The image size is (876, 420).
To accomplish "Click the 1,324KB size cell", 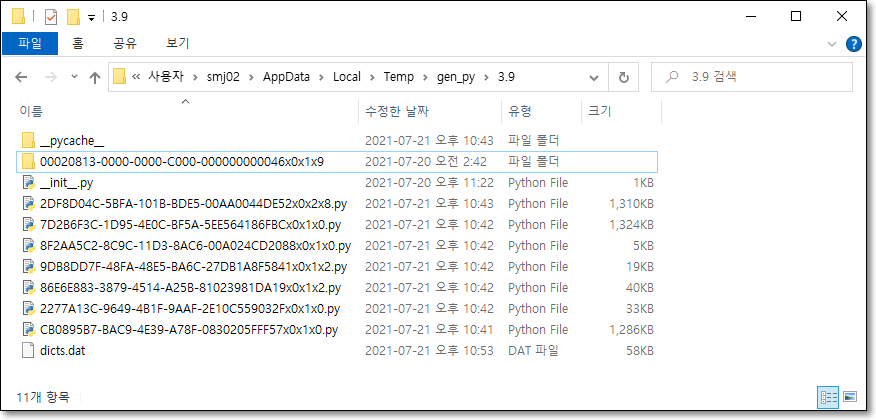I will click(x=631, y=225).
